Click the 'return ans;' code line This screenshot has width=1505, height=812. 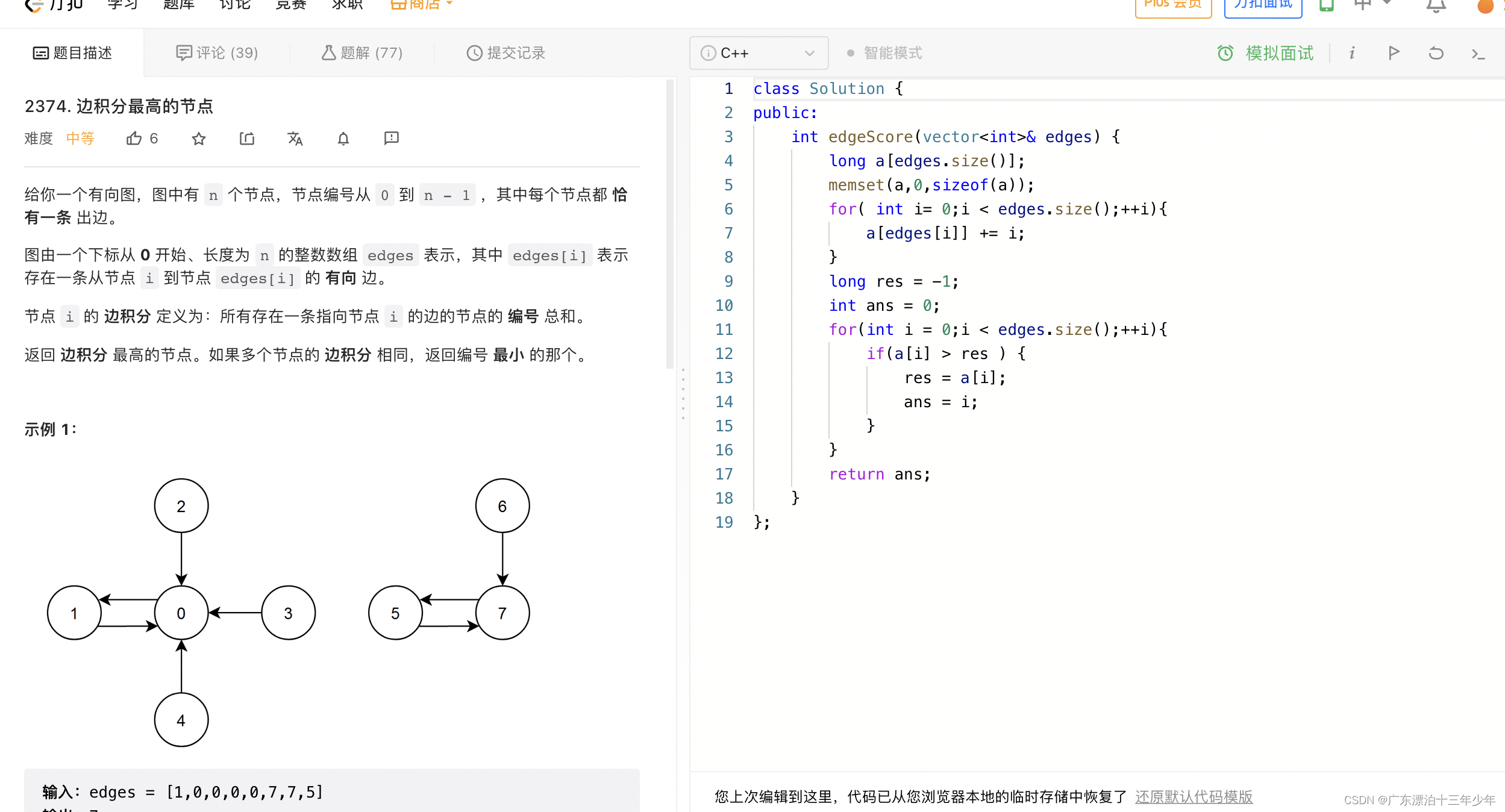click(x=880, y=474)
